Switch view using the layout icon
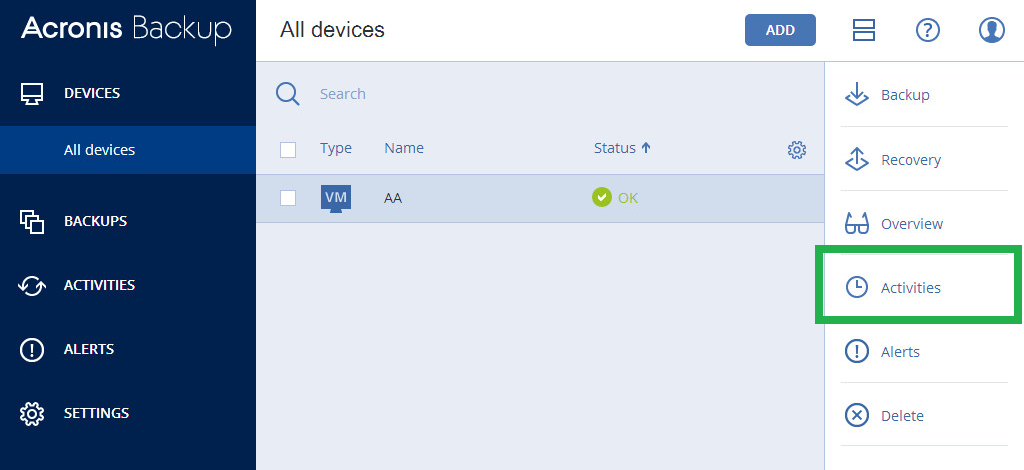Image resolution: width=1024 pixels, height=470 pixels. [x=863, y=30]
